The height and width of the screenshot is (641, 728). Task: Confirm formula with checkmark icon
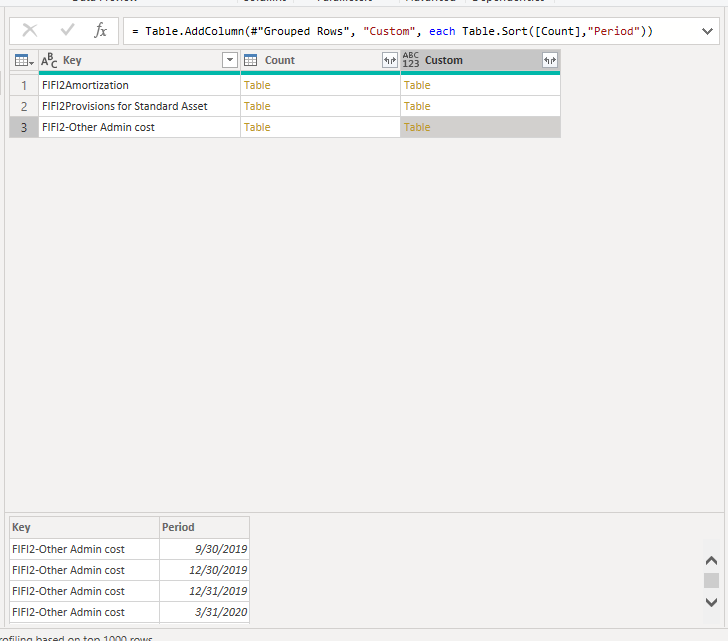(67, 31)
